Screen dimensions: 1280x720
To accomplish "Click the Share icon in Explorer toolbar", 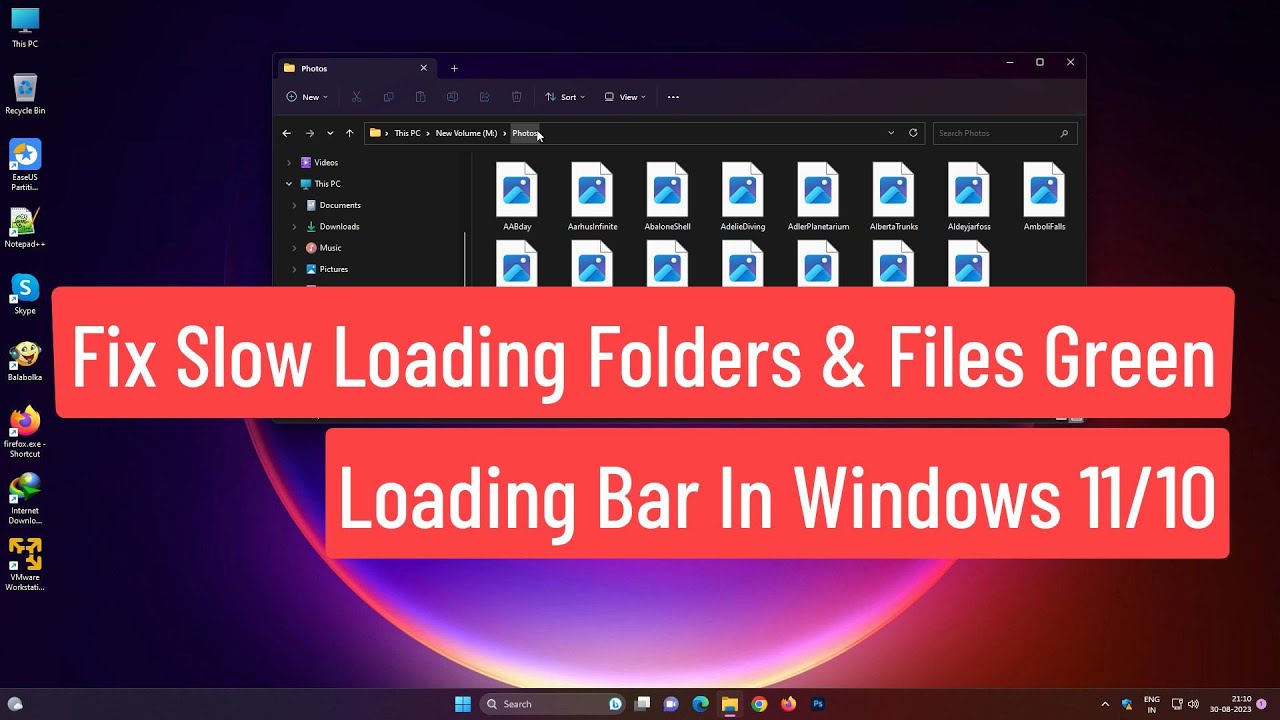I will [485, 97].
